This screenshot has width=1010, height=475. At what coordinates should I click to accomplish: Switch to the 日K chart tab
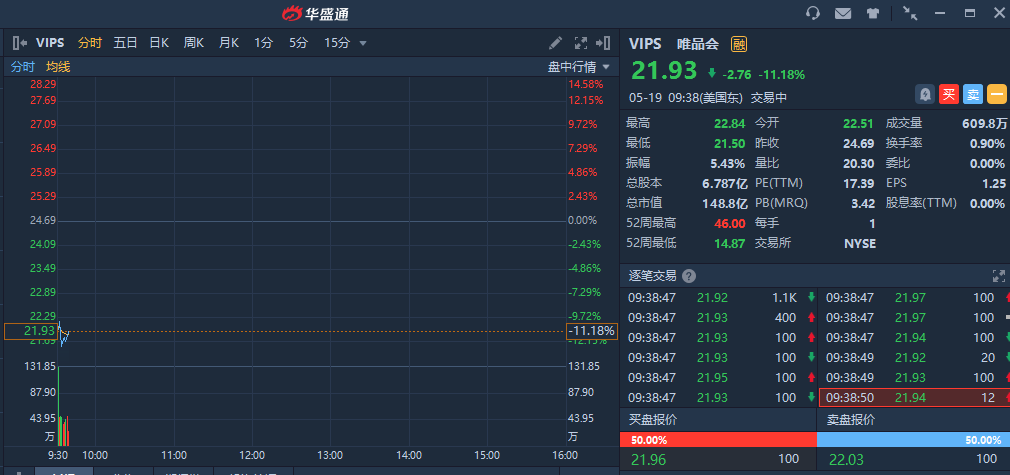[x=159, y=43]
